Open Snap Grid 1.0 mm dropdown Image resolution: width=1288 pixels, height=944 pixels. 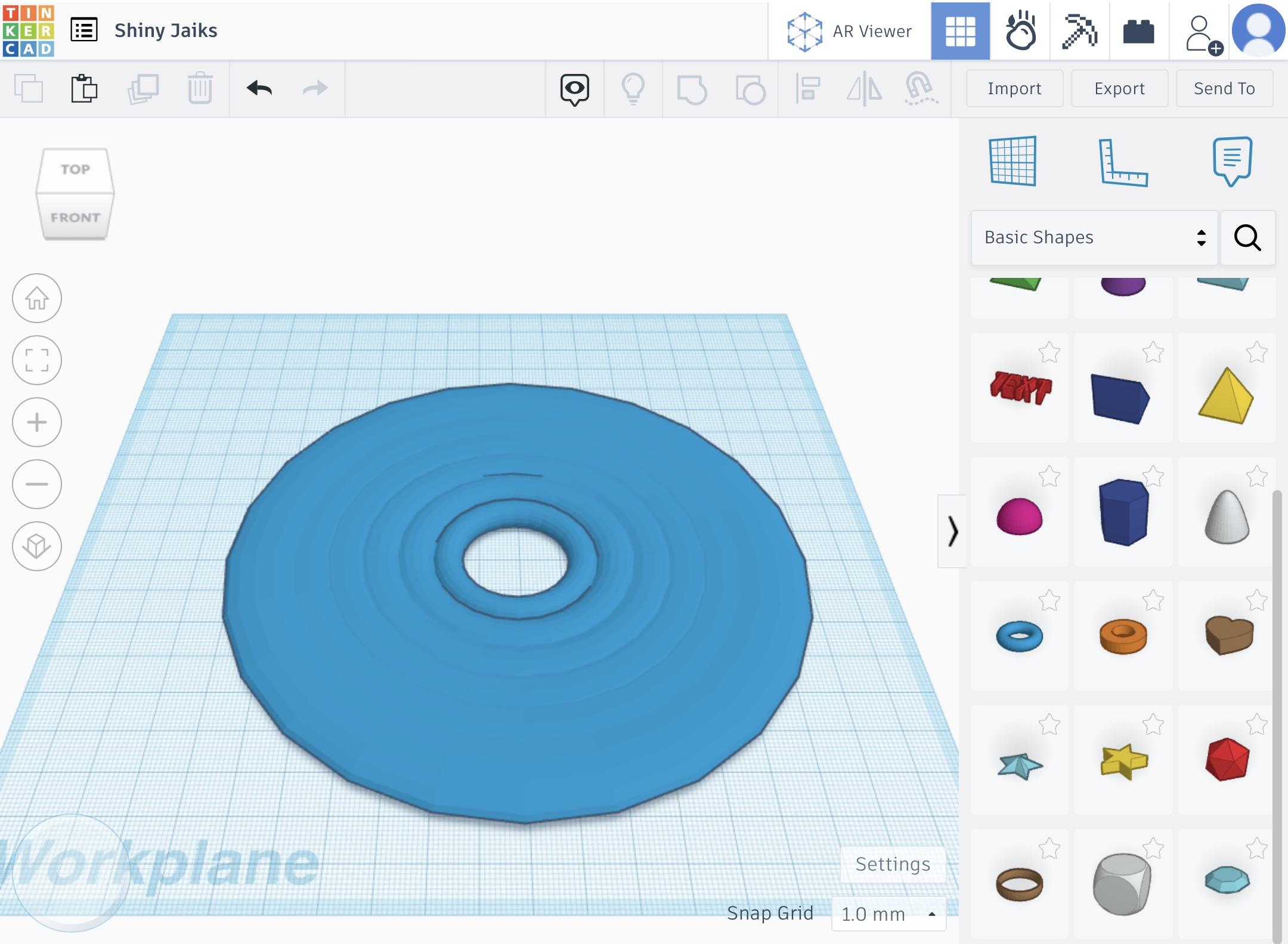[x=888, y=914]
